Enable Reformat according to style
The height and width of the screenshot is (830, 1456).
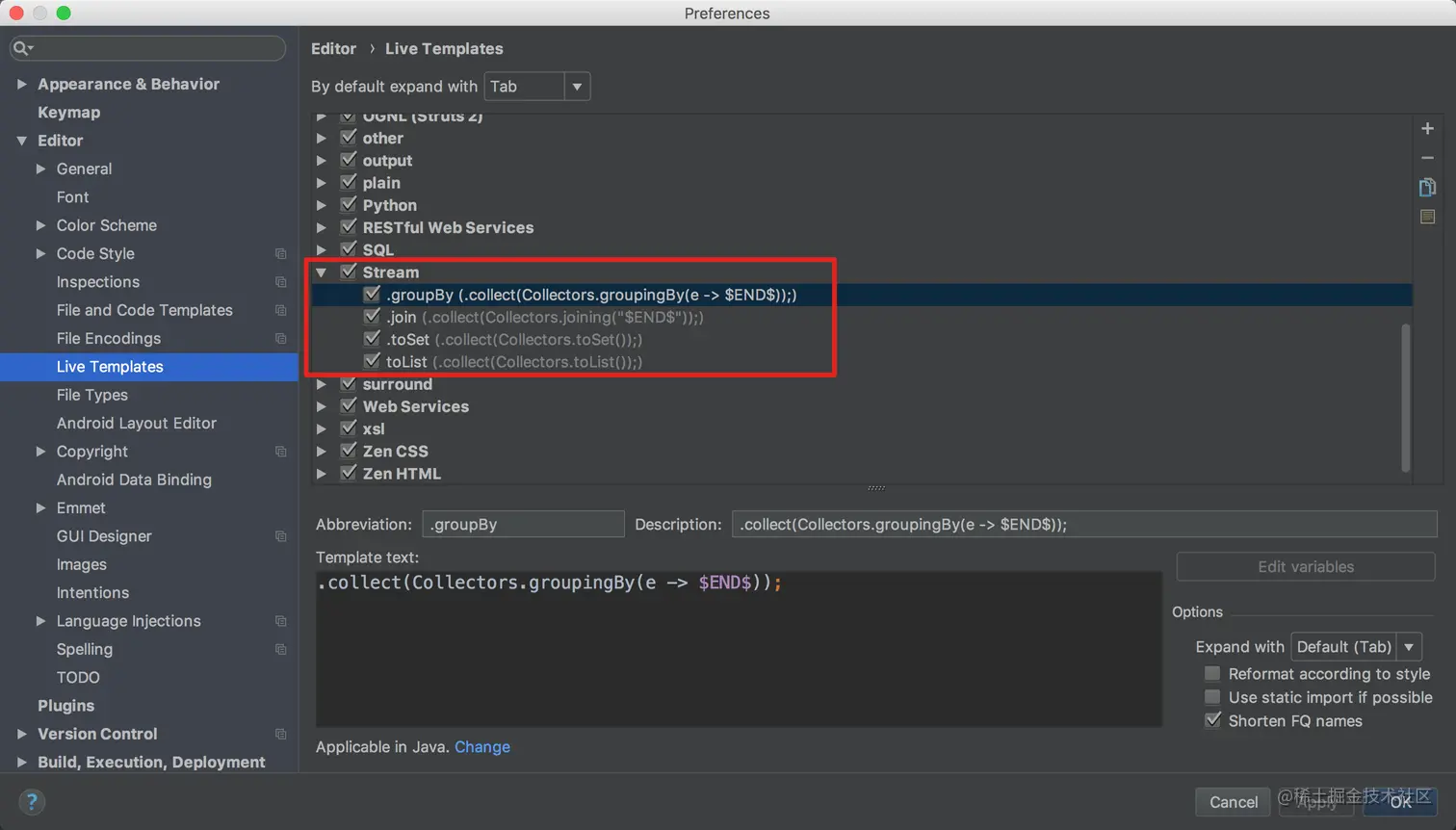tap(1212, 673)
